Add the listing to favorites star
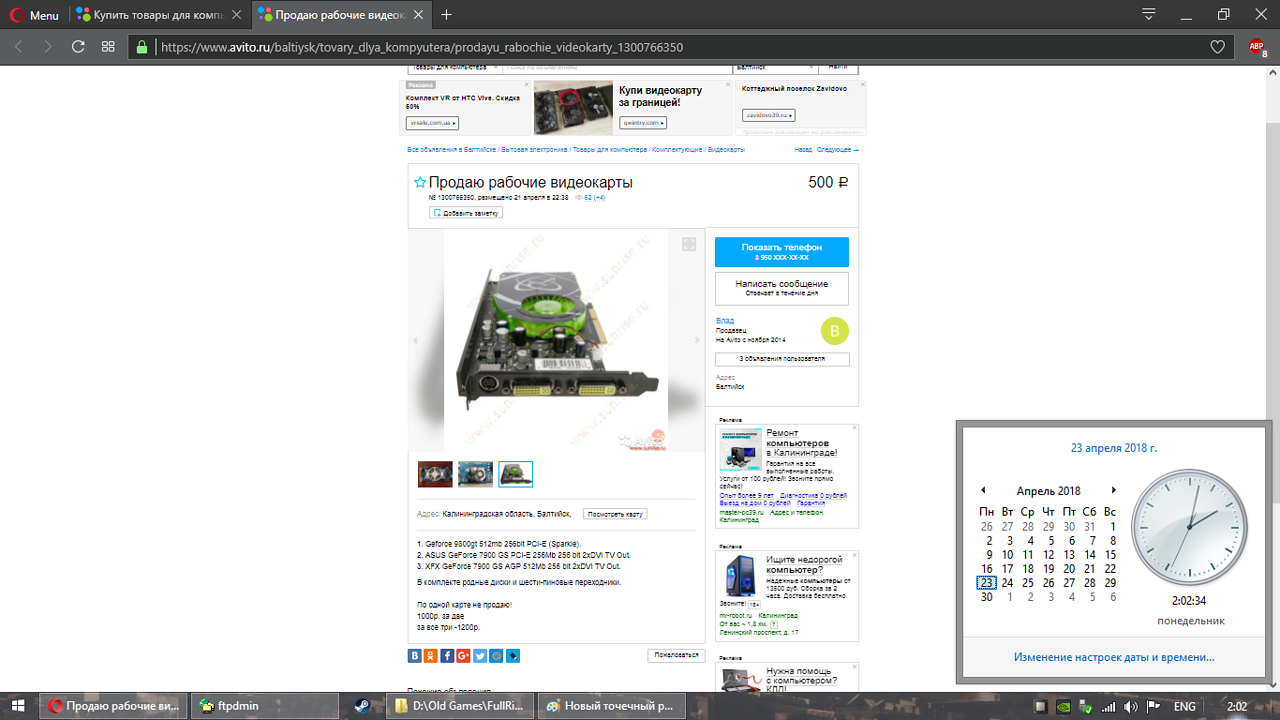 pyautogui.click(x=420, y=183)
